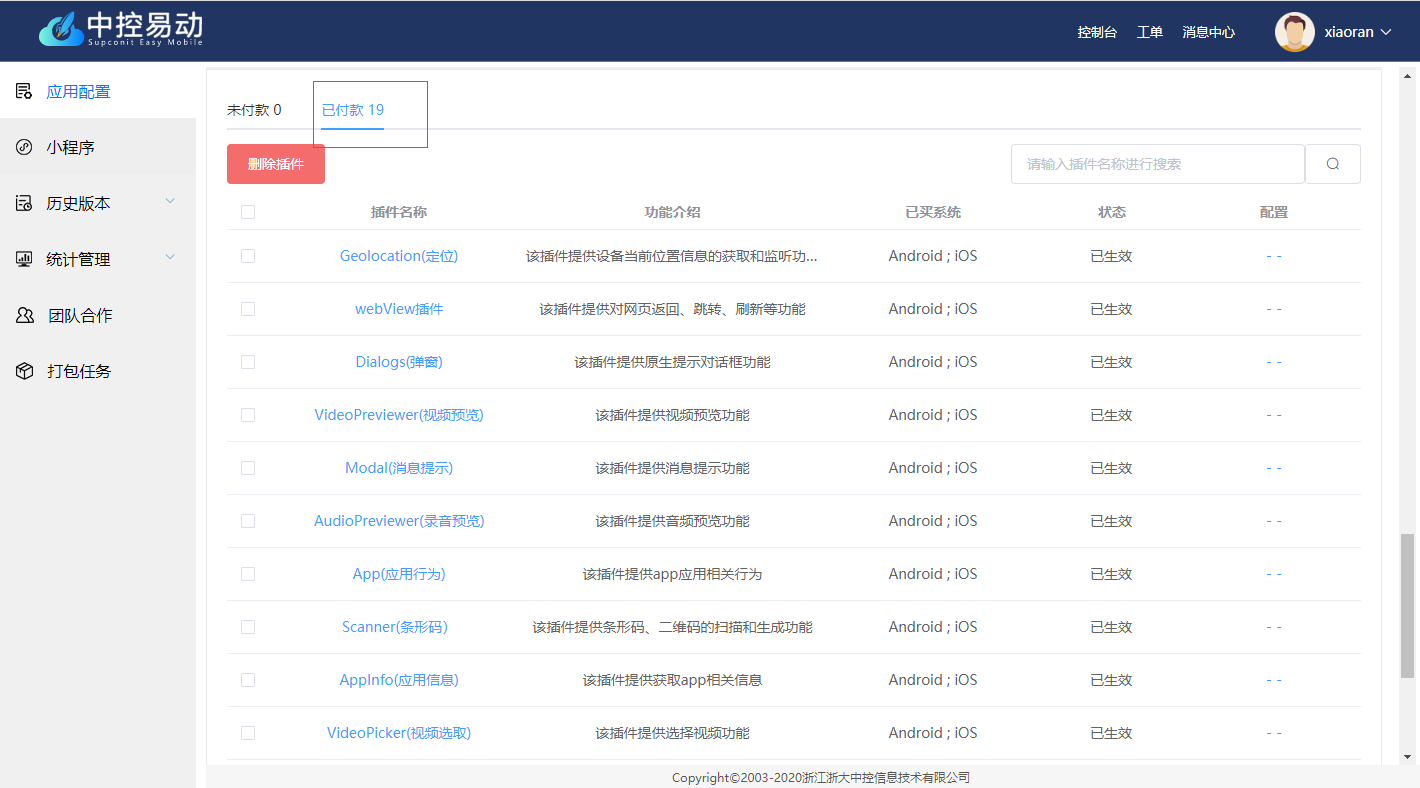The width and height of the screenshot is (1420, 788).
Task: Click the 历史版本 sidebar icon
Action: pos(24,203)
